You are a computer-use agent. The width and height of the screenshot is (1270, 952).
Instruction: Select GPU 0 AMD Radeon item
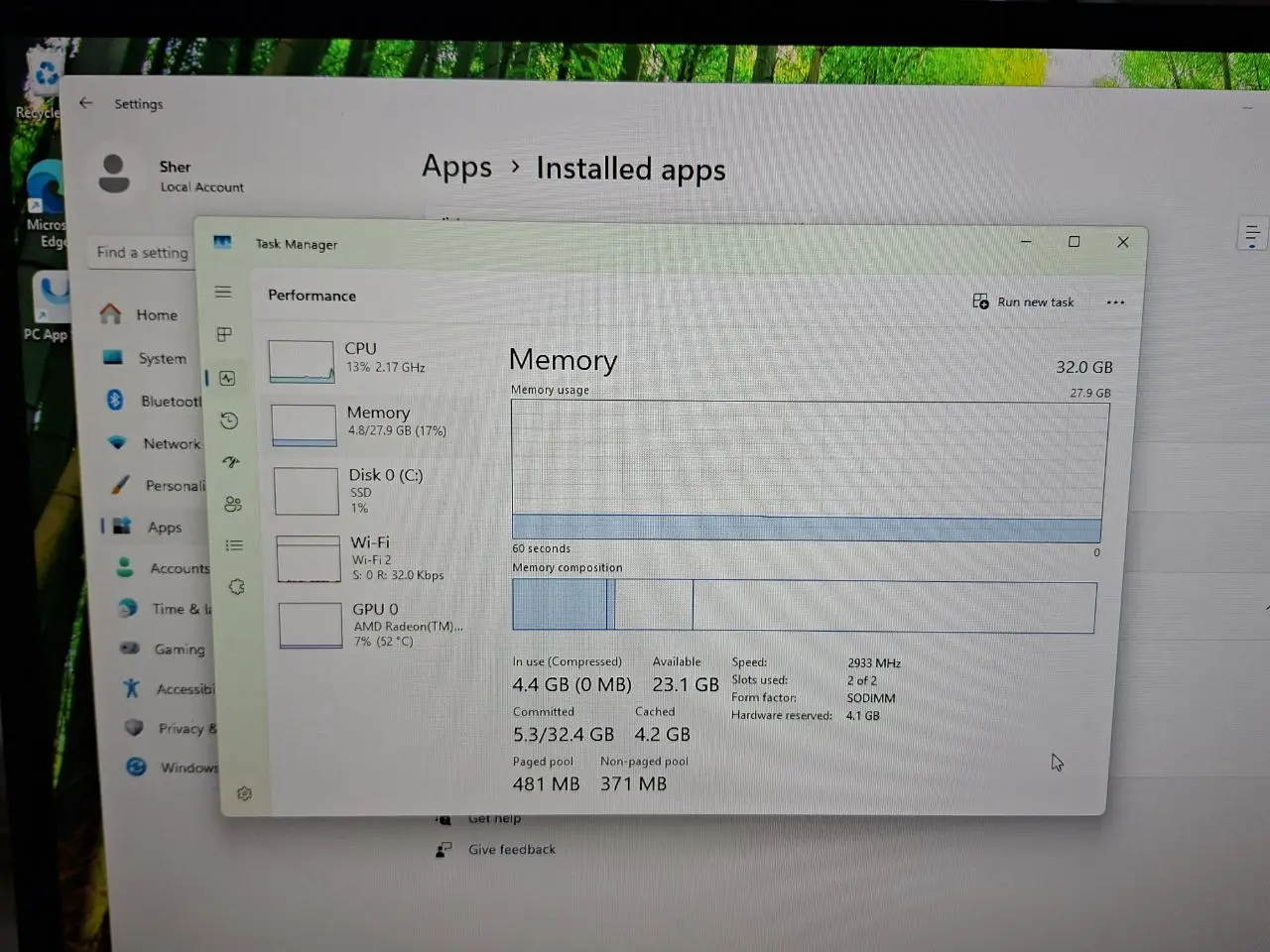(371, 625)
